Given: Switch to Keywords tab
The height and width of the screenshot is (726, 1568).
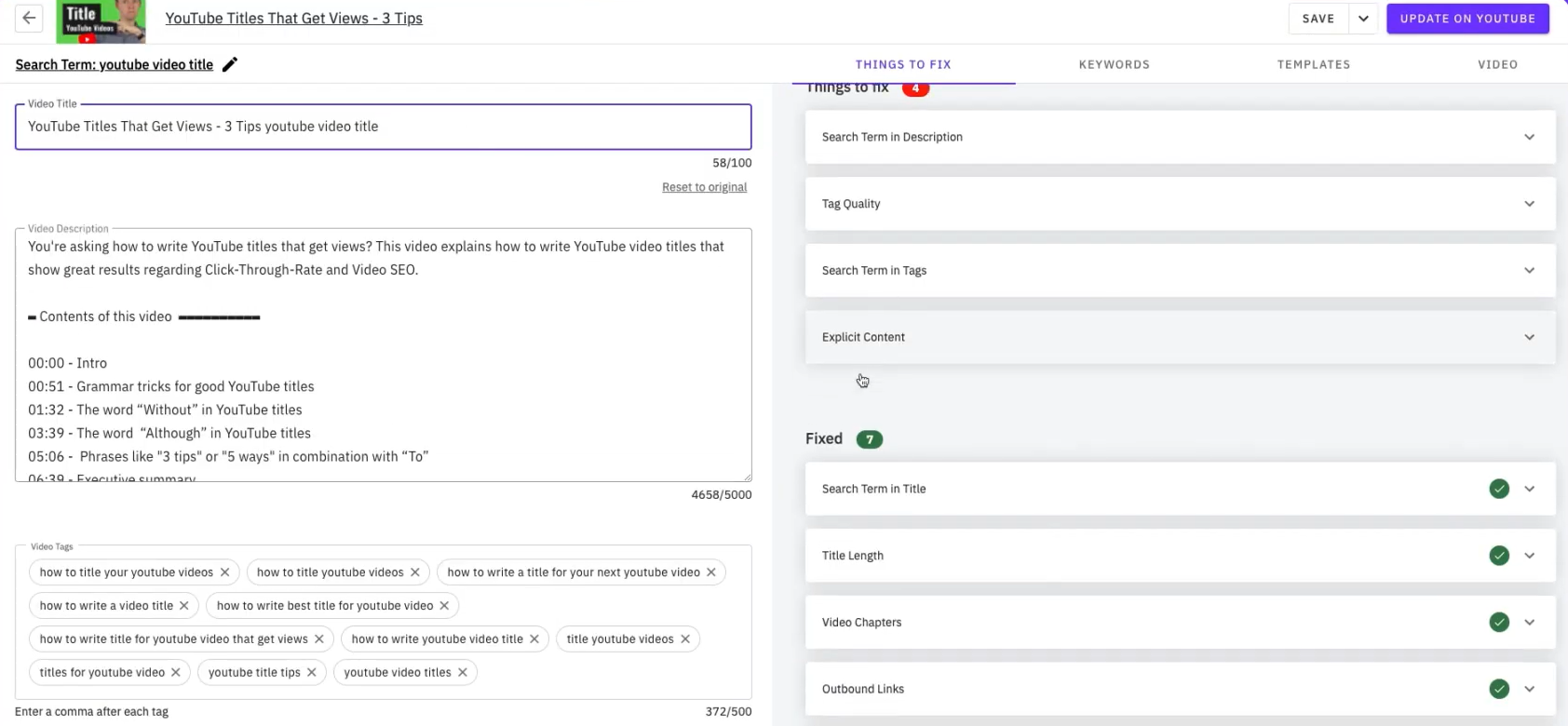Looking at the screenshot, I should tap(1115, 64).
